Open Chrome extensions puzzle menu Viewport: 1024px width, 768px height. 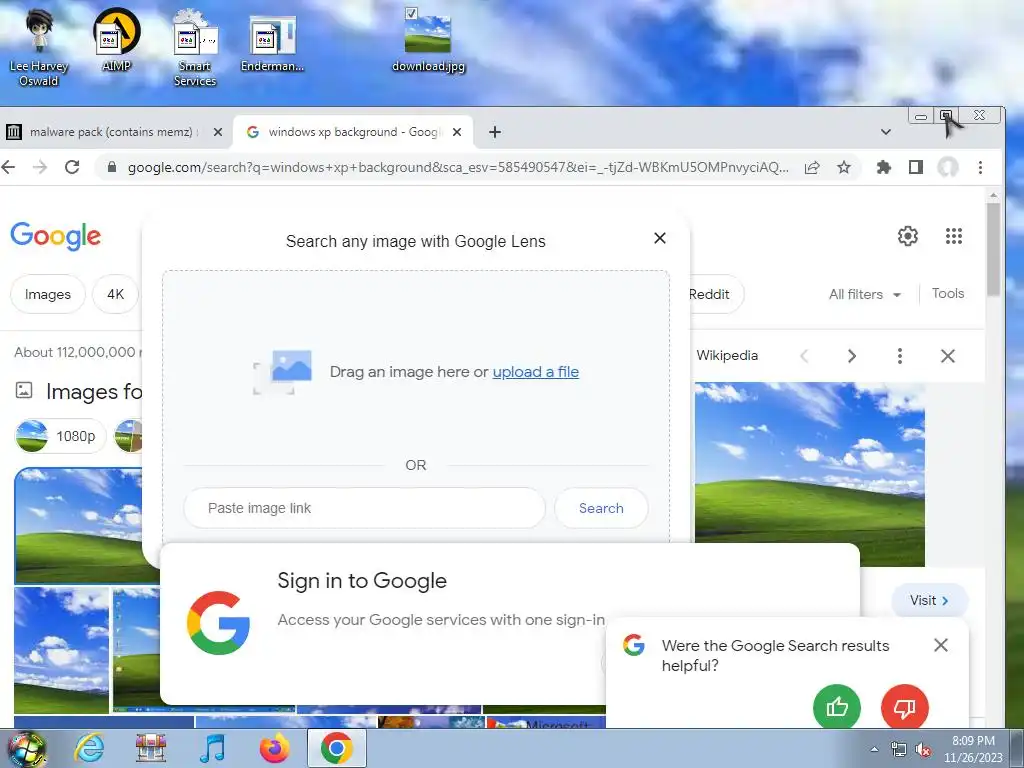coord(884,167)
